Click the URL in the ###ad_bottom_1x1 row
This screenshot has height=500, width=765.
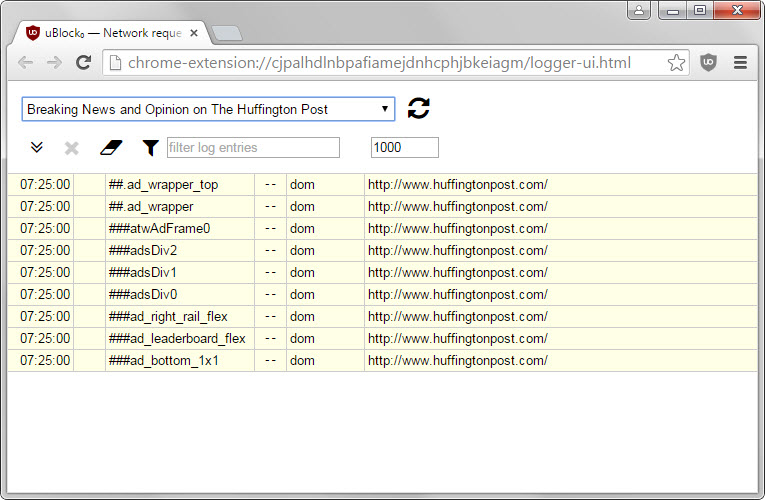tap(458, 360)
